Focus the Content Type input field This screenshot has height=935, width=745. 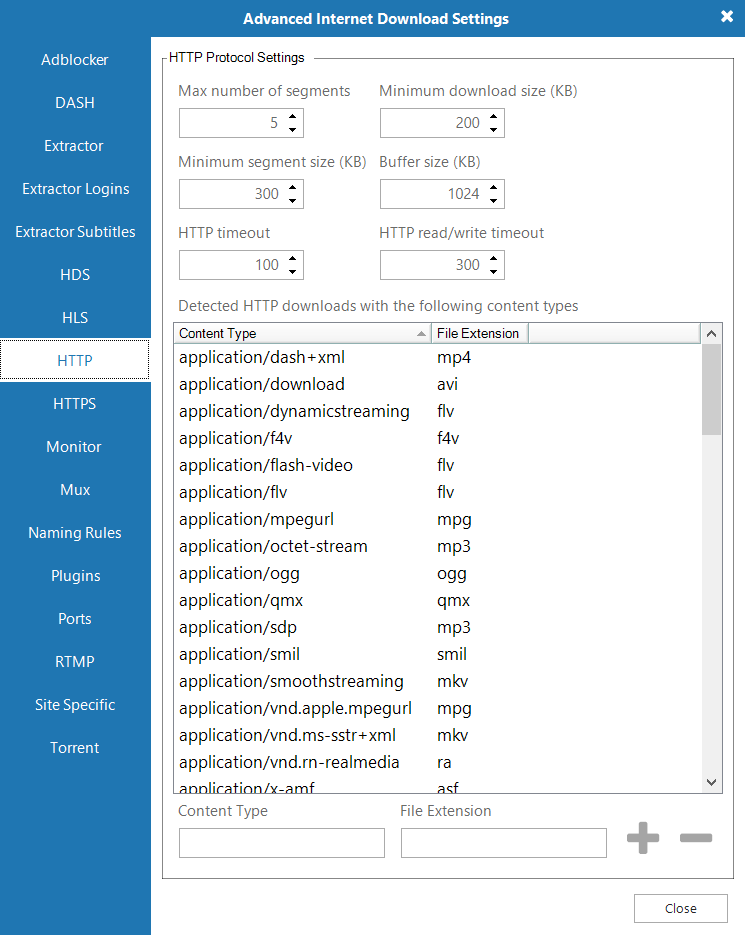coord(282,843)
